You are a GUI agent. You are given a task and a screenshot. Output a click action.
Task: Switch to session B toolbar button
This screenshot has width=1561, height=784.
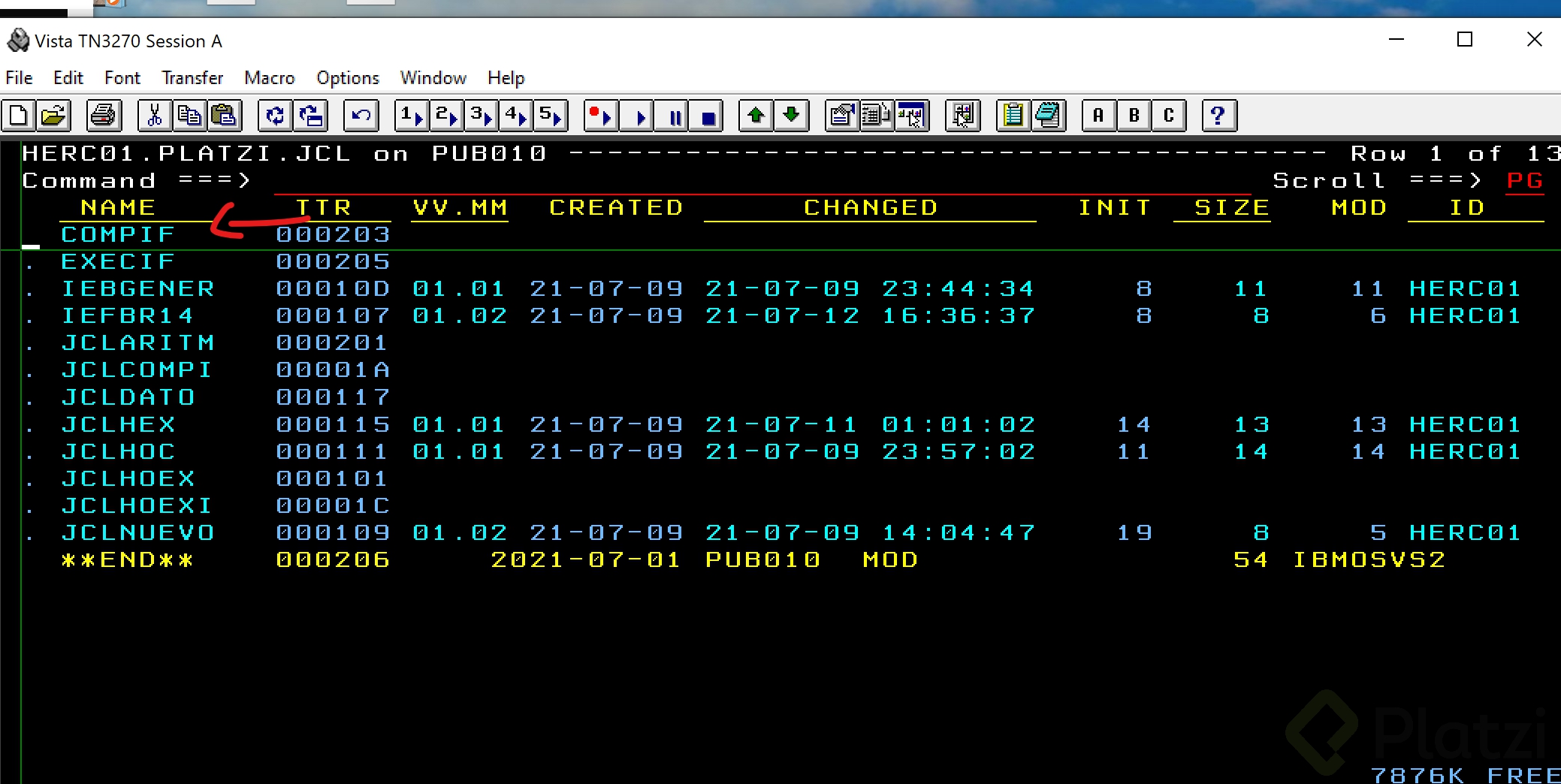click(1134, 116)
